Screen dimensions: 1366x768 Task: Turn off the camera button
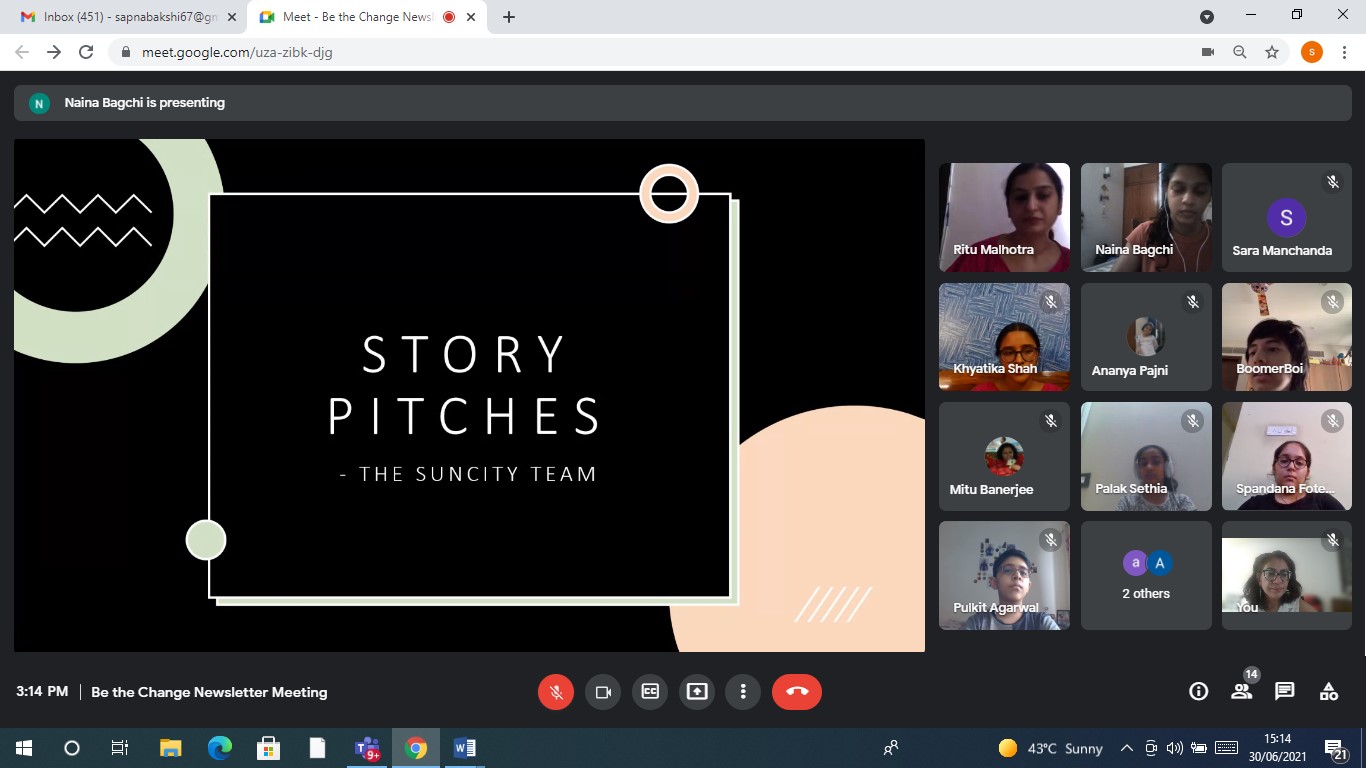603,692
